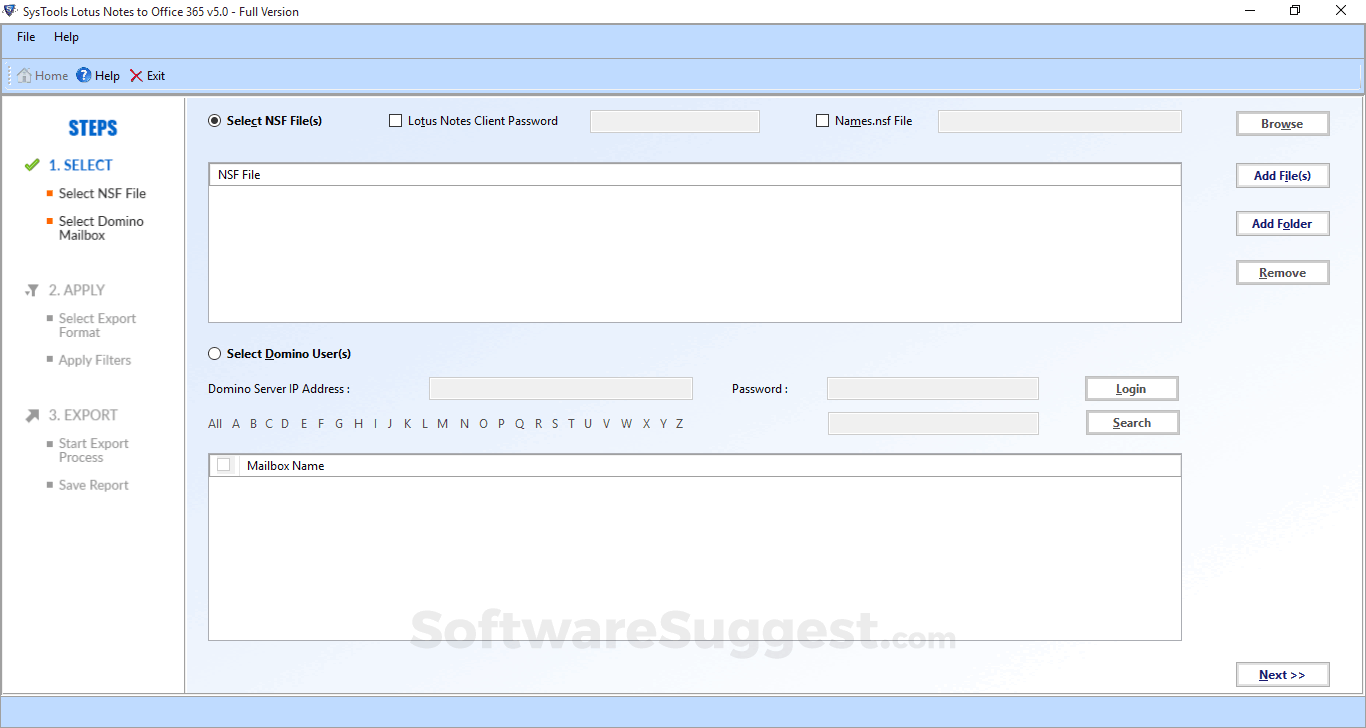Click the Remove button

(1282, 273)
